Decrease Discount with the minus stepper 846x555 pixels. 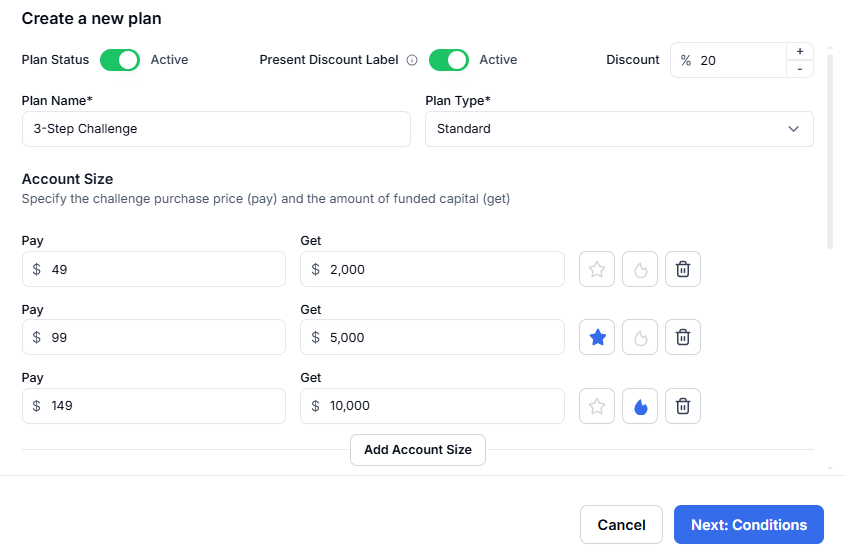pyautogui.click(x=800, y=69)
